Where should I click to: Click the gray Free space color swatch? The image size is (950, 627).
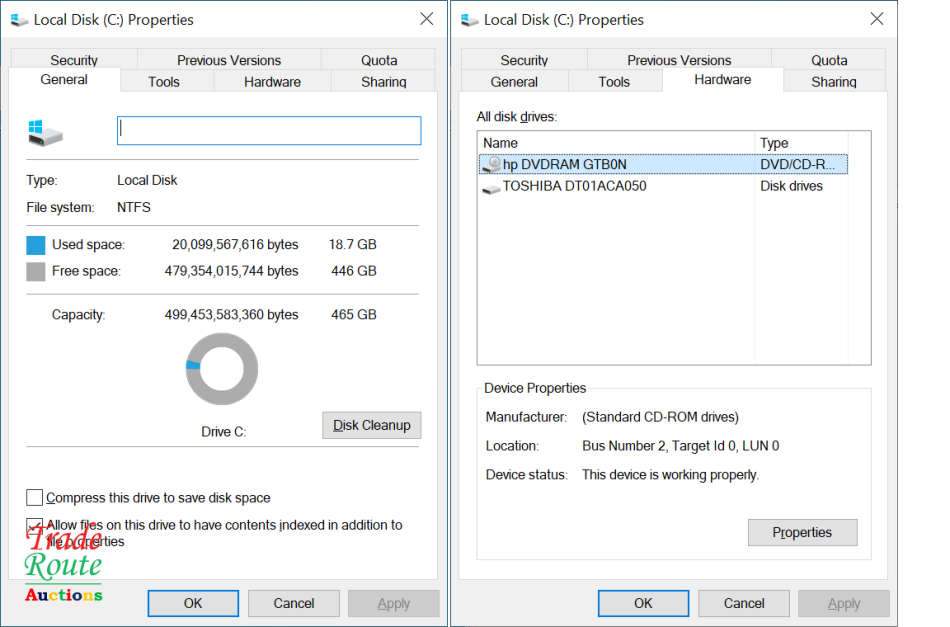pos(36,271)
